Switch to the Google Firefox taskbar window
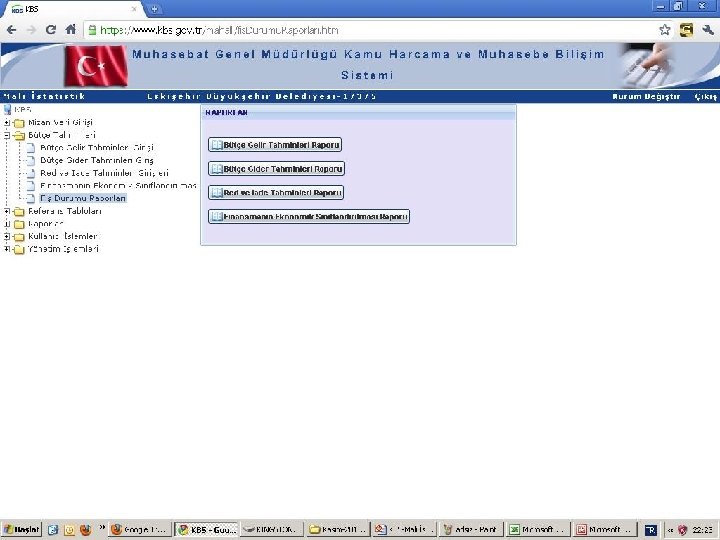The height and width of the screenshot is (540, 720). click(x=140, y=529)
